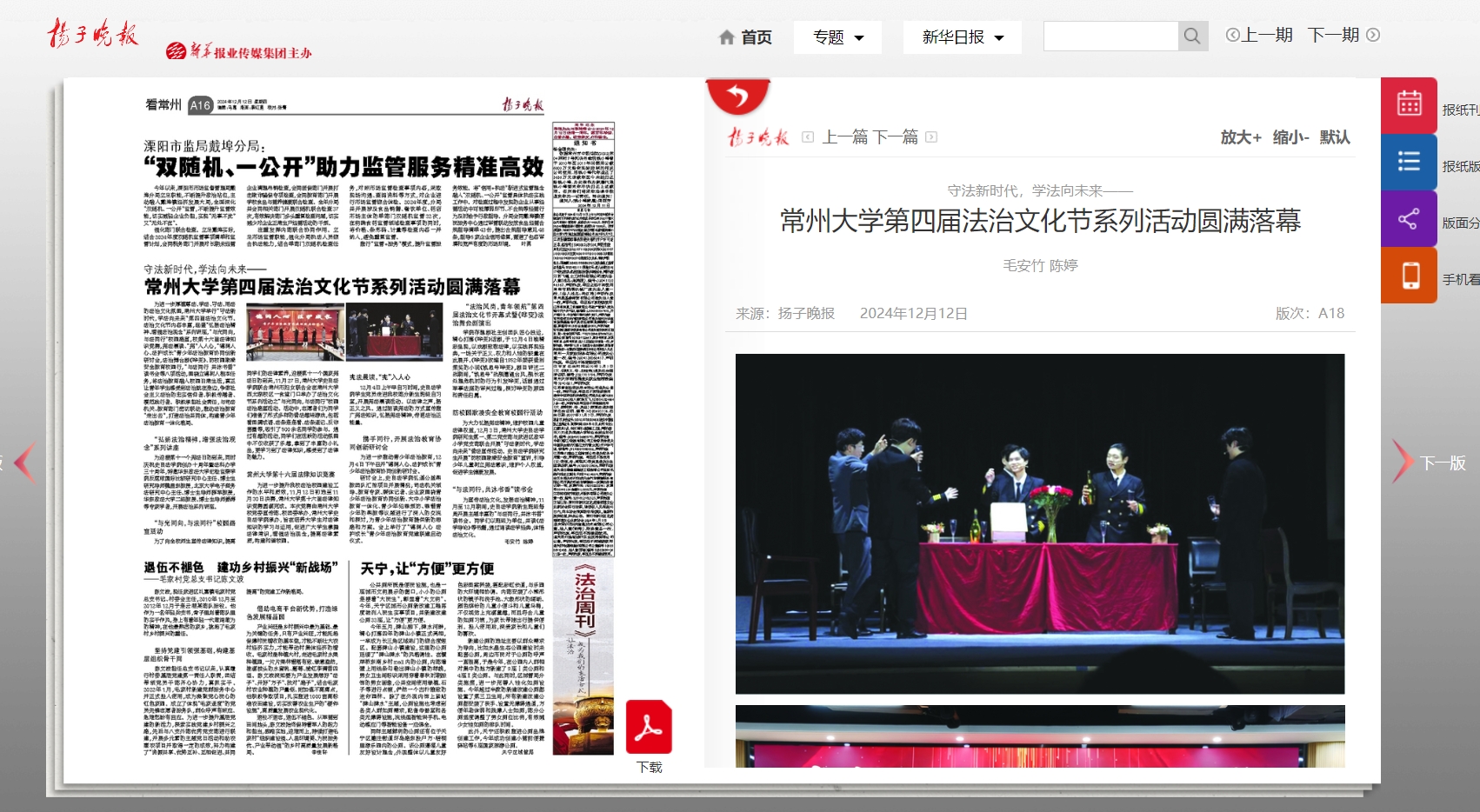Click the red back arrow icon
The width and height of the screenshot is (1480, 812).
point(737,96)
